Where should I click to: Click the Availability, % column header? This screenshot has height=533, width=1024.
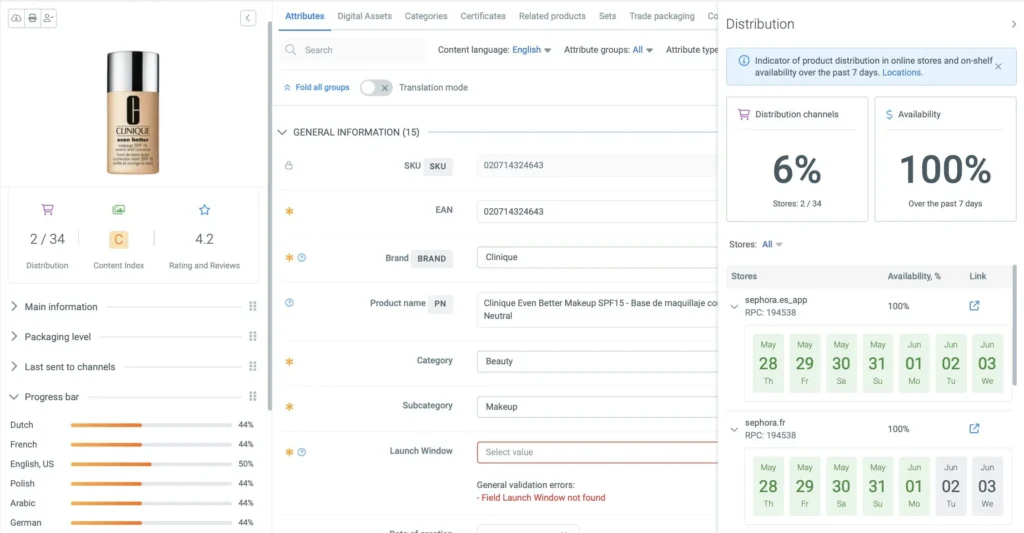(914, 276)
